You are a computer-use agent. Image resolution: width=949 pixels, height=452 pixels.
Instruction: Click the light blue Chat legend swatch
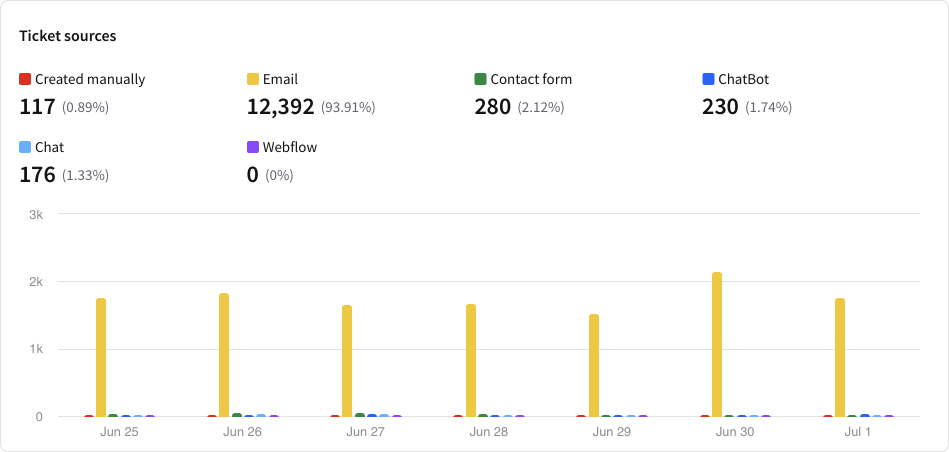(x=25, y=147)
